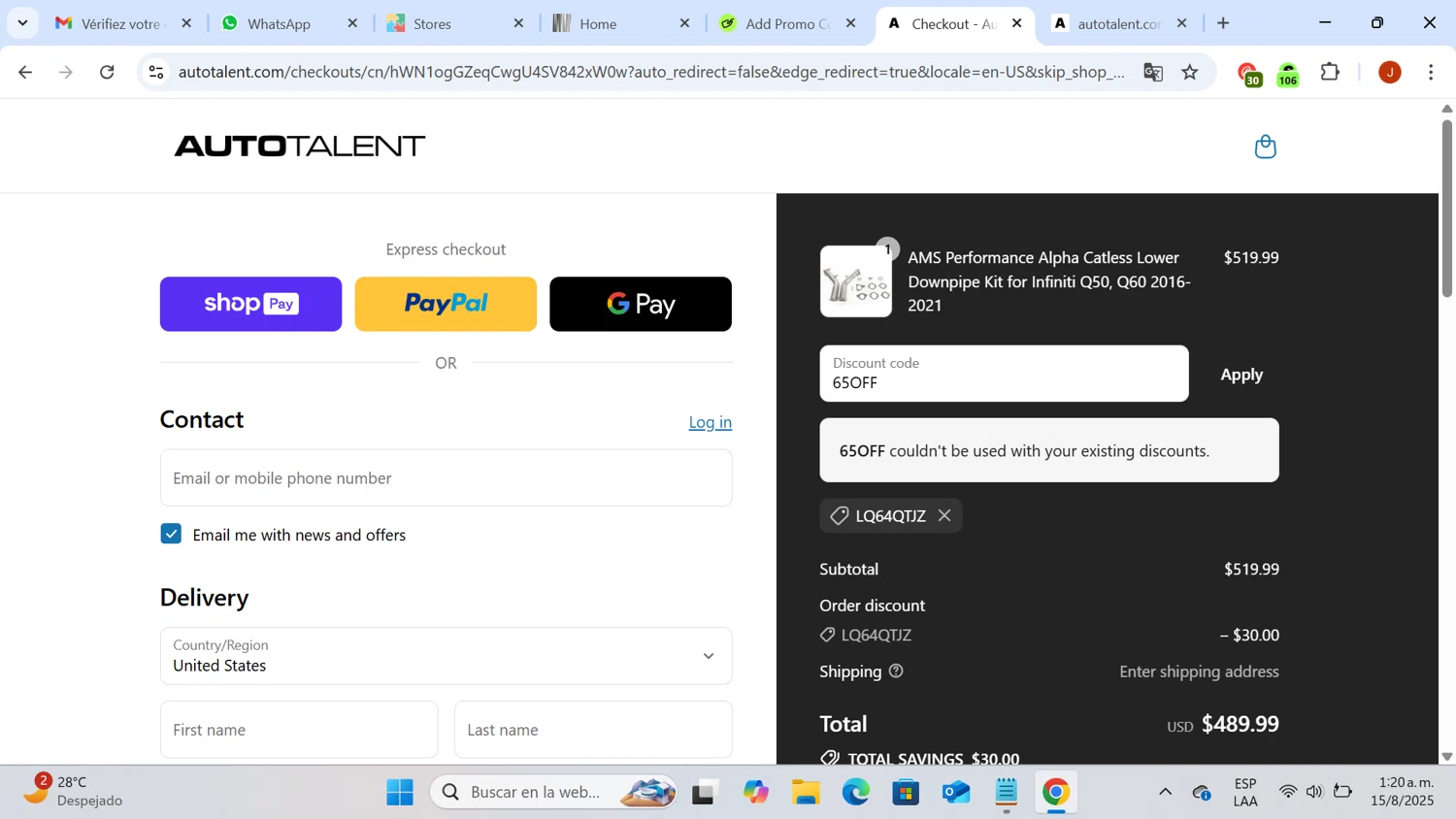
Task: Open the Chrome extensions puzzle icon
Action: pyautogui.click(x=1330, y=72)
